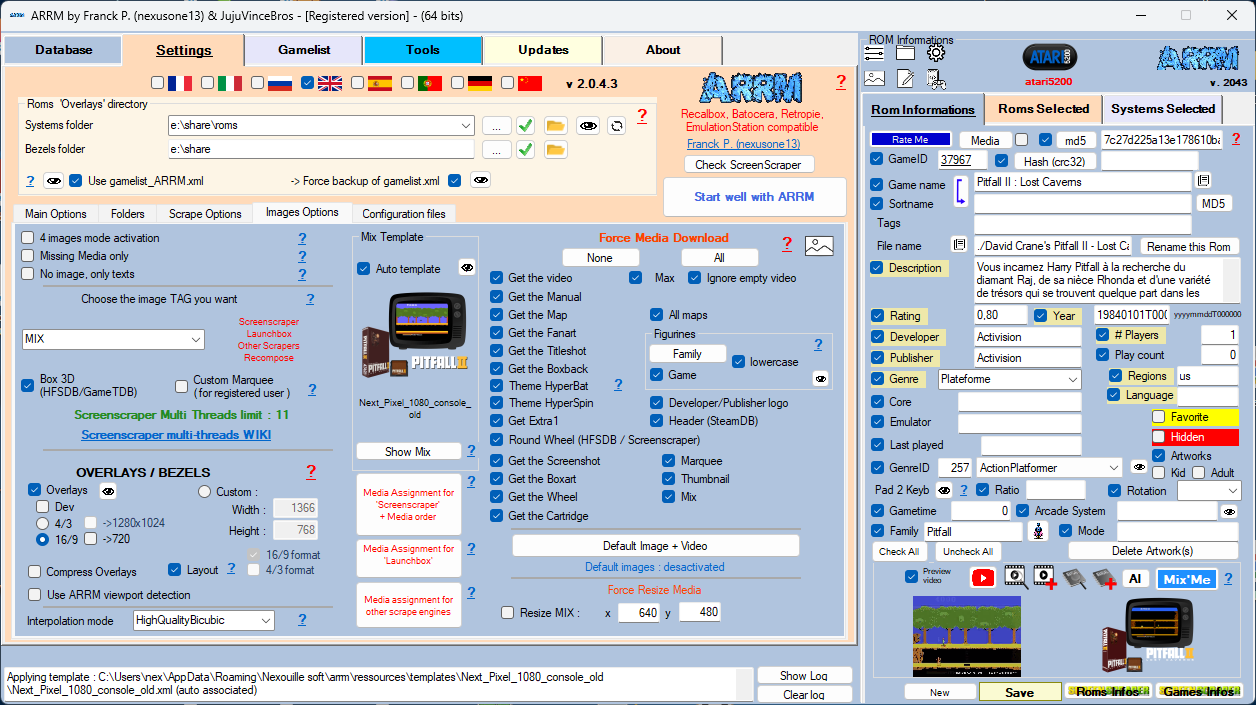
Task: Click the eye icon beside GenreID dropdown
Action: click(x=1138, y=467)
